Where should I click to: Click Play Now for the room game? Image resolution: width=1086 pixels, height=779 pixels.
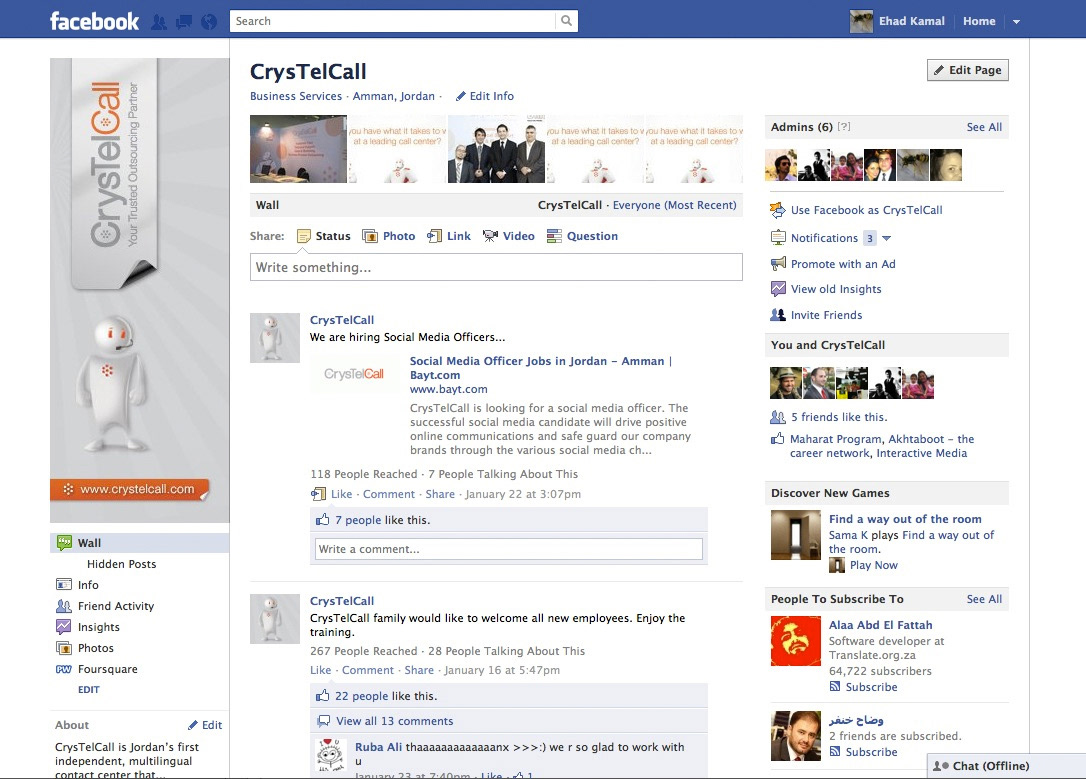coord(873,565)
